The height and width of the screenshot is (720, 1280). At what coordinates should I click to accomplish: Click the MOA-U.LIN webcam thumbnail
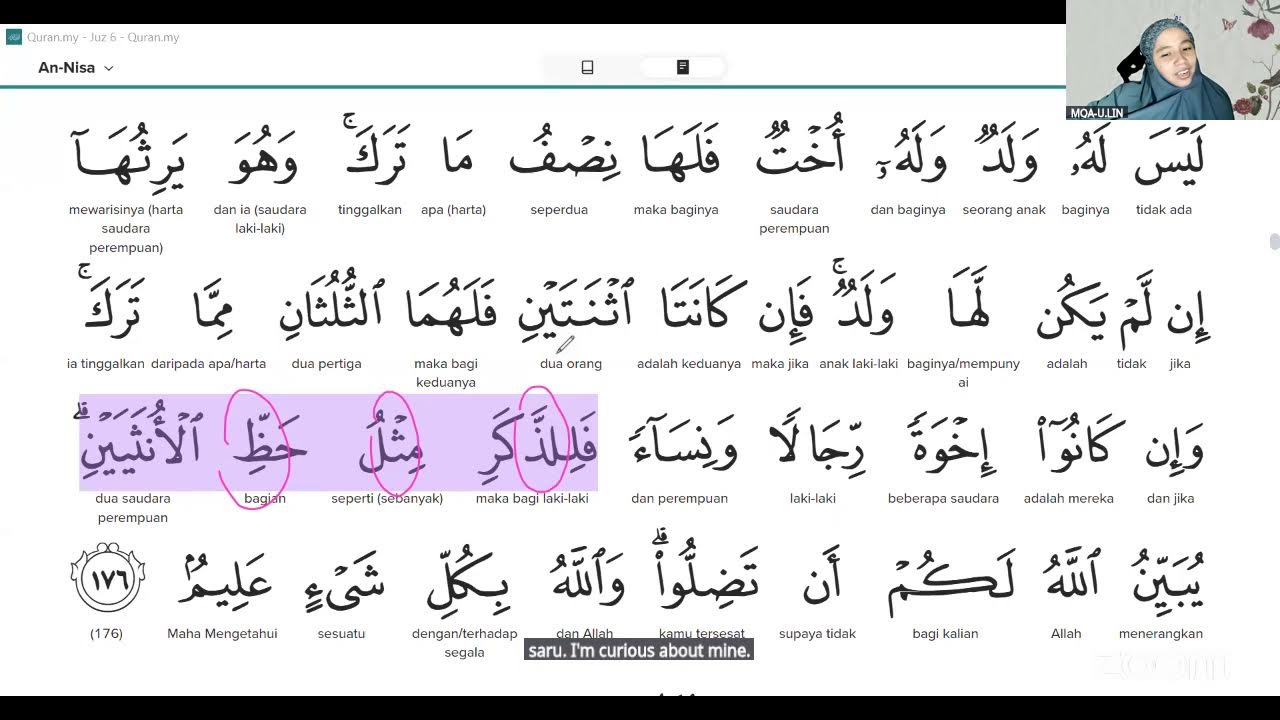(x=1173, y=60)
